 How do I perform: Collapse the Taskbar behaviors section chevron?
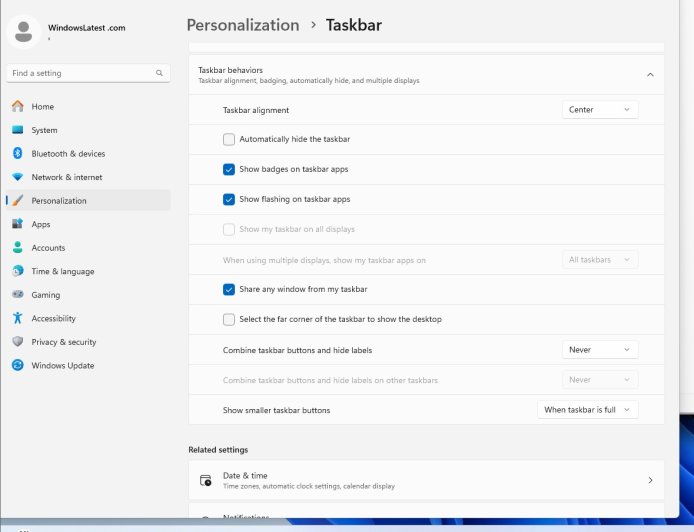point(650,75)
